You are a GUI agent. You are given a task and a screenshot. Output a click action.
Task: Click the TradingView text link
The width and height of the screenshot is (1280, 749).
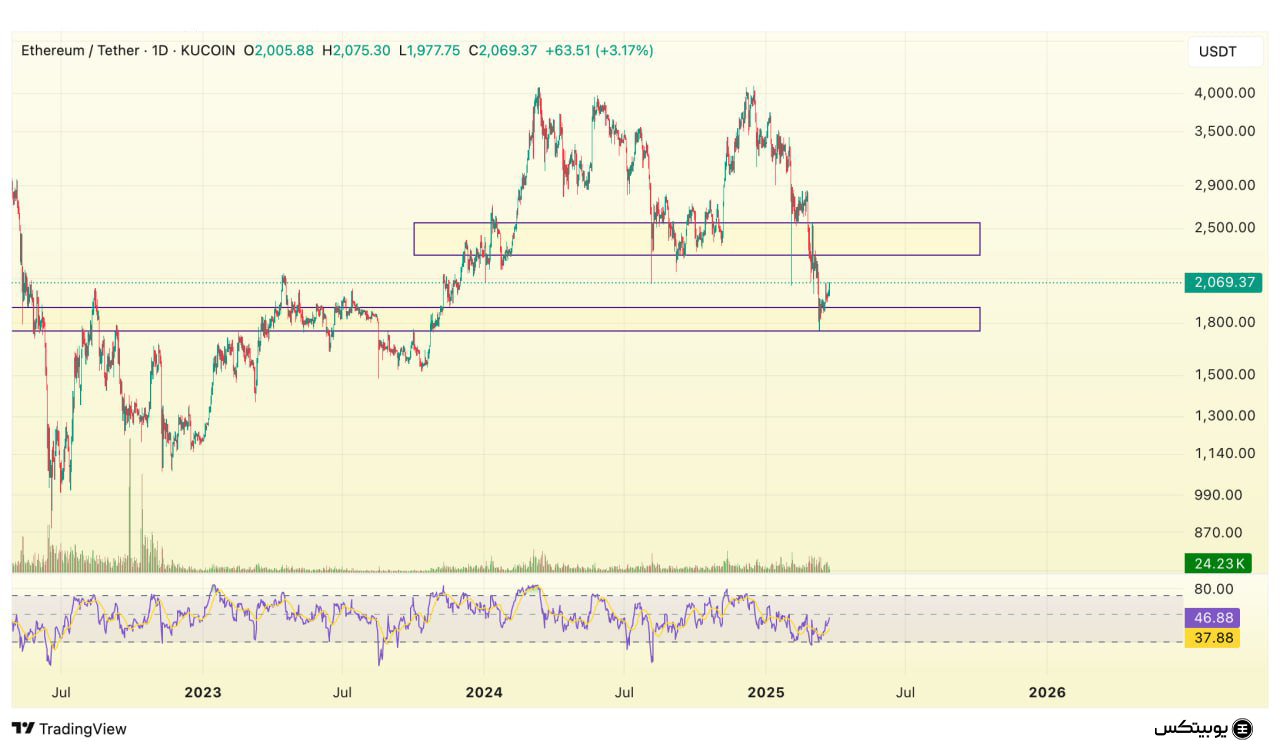pyautogui.click(x=83, y=729)
